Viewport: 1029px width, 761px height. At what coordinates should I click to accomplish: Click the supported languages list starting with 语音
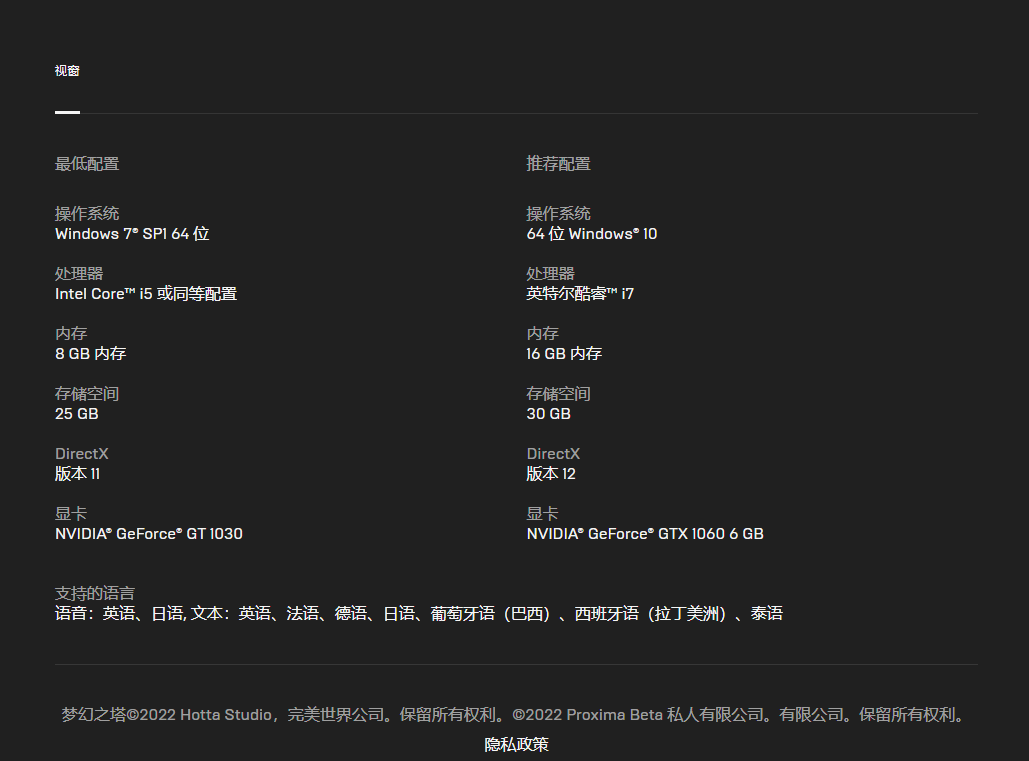click(x=418, y=614)
